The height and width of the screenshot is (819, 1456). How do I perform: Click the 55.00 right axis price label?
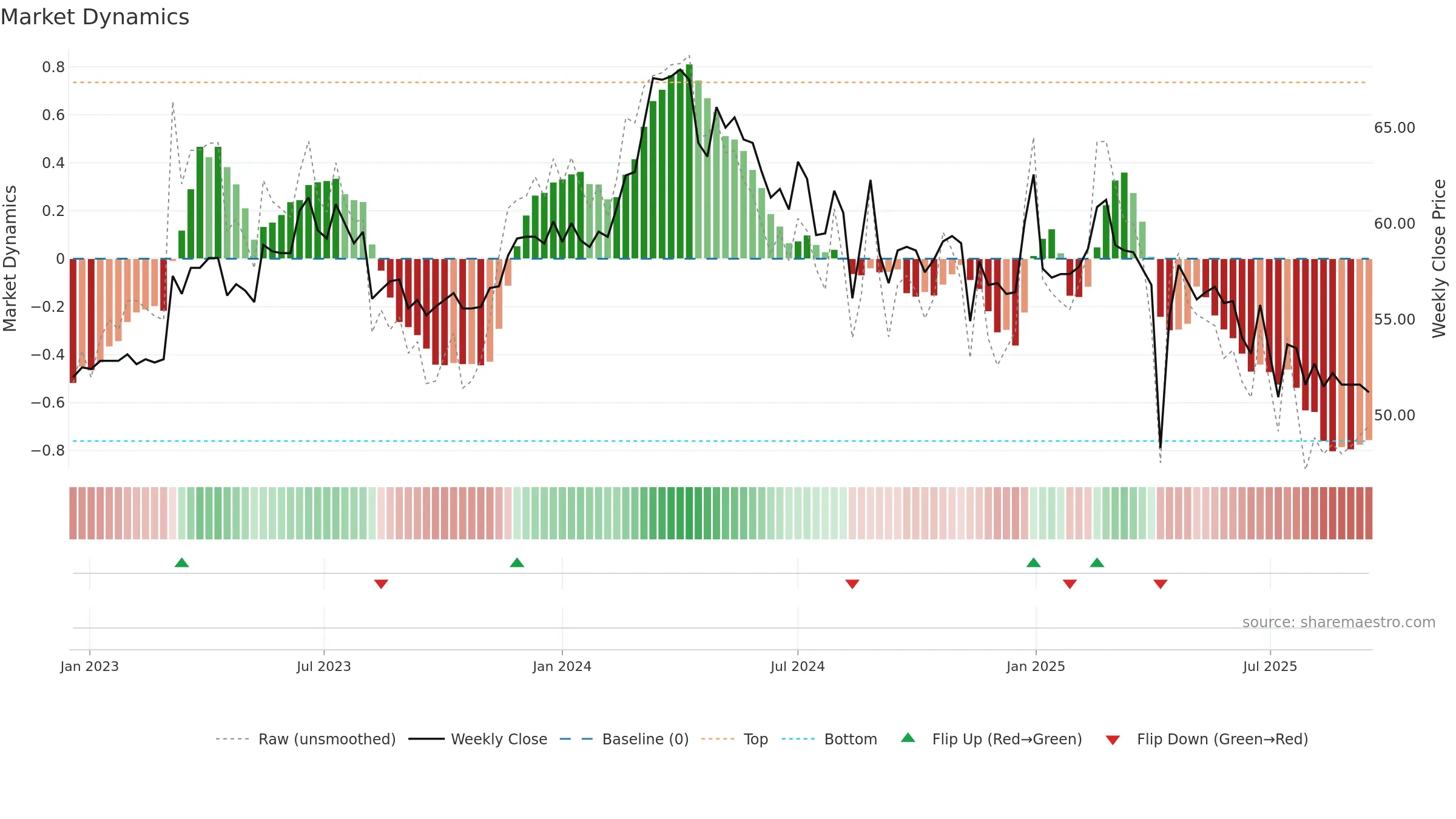pos(1395,319)
